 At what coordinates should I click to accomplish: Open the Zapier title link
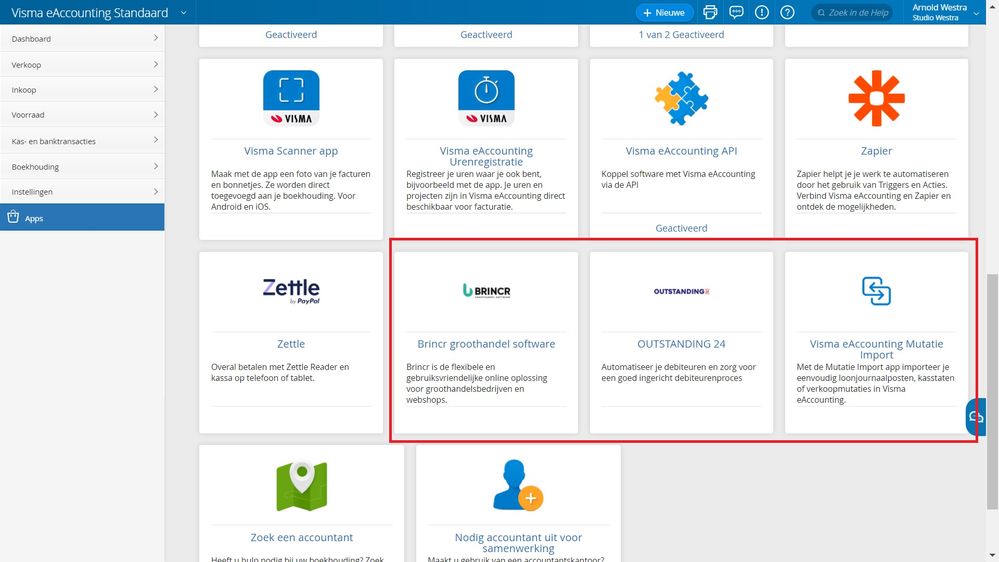876,151
